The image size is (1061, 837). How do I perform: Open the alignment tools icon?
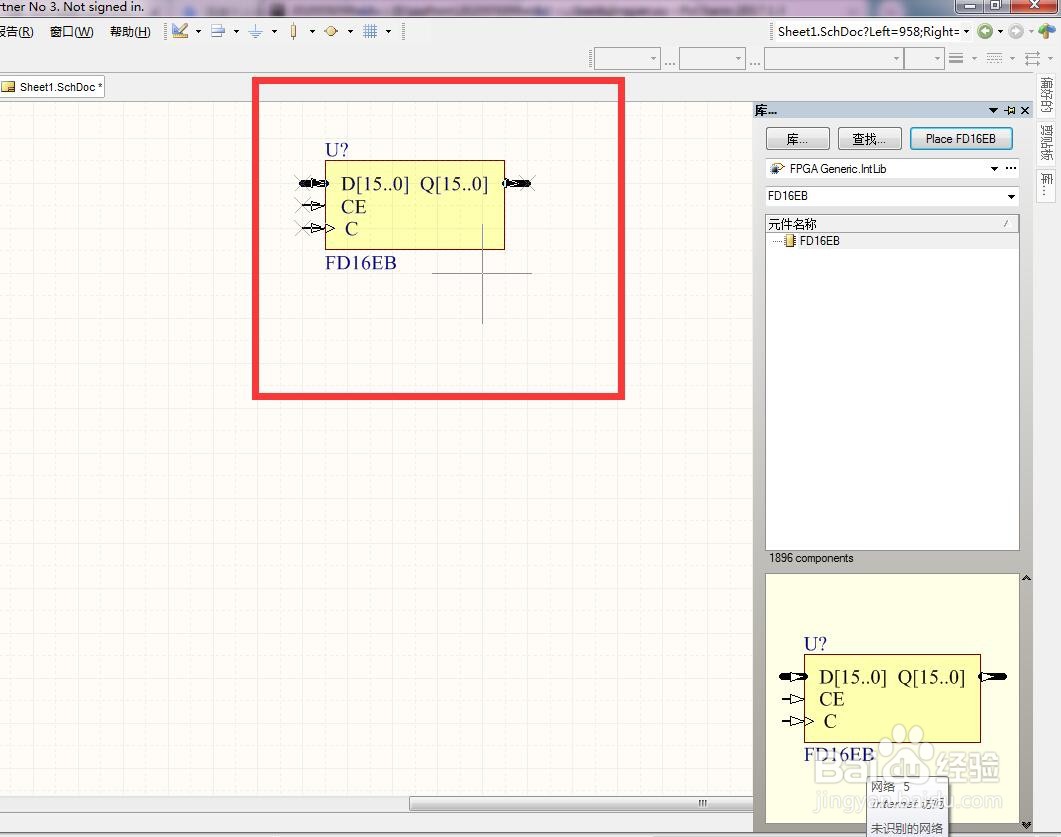218,31
